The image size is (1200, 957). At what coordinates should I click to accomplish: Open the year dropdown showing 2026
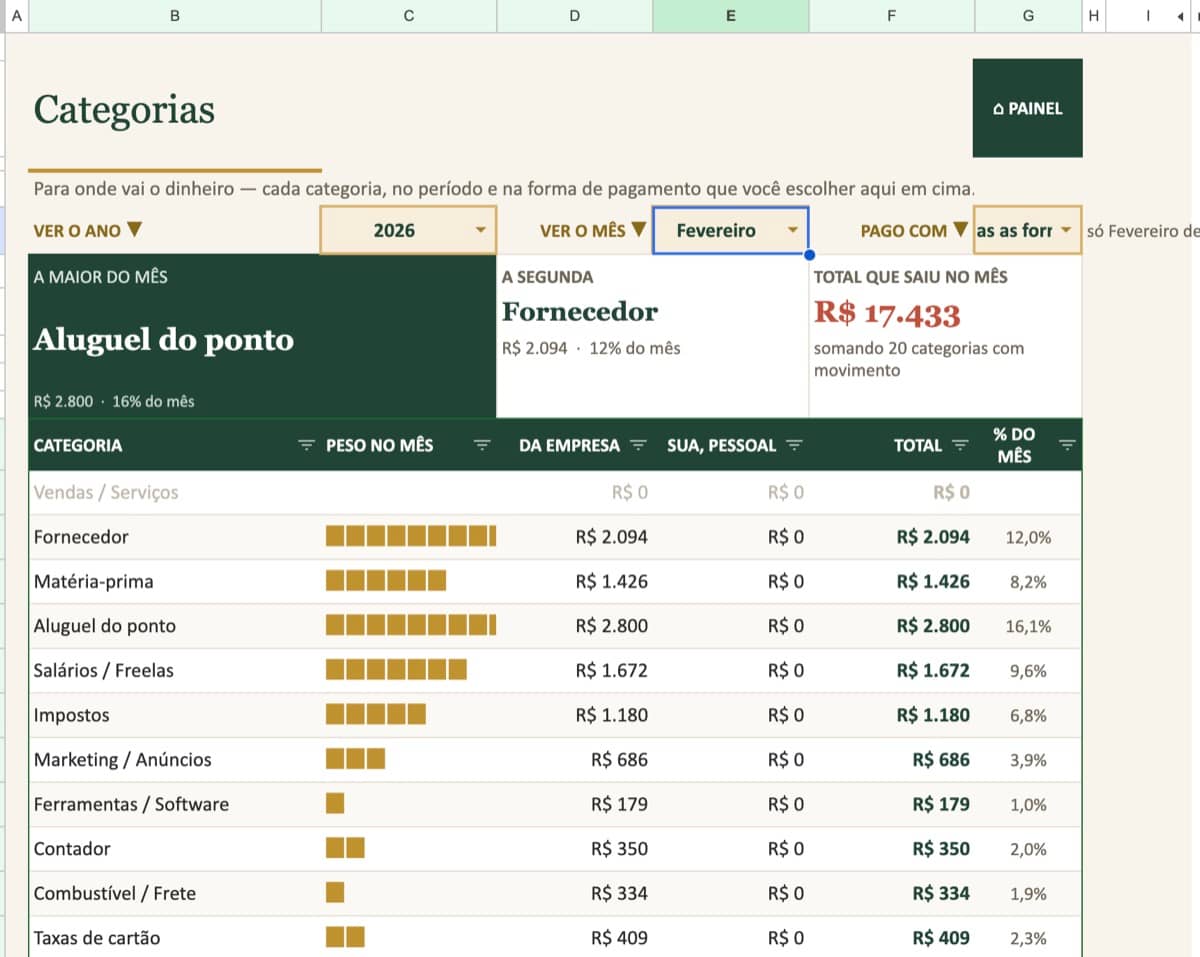click(x=408, y=230)
